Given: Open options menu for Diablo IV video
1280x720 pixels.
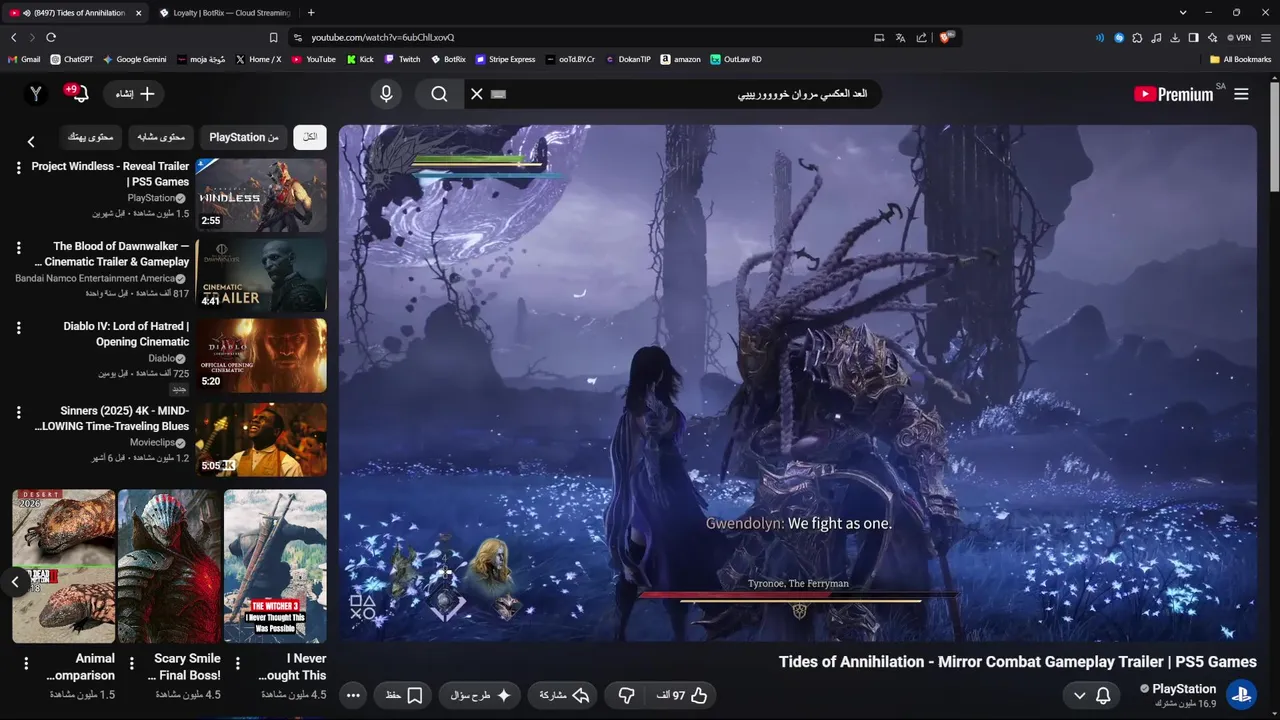Looking at the screenshot, I should (18, 327).
